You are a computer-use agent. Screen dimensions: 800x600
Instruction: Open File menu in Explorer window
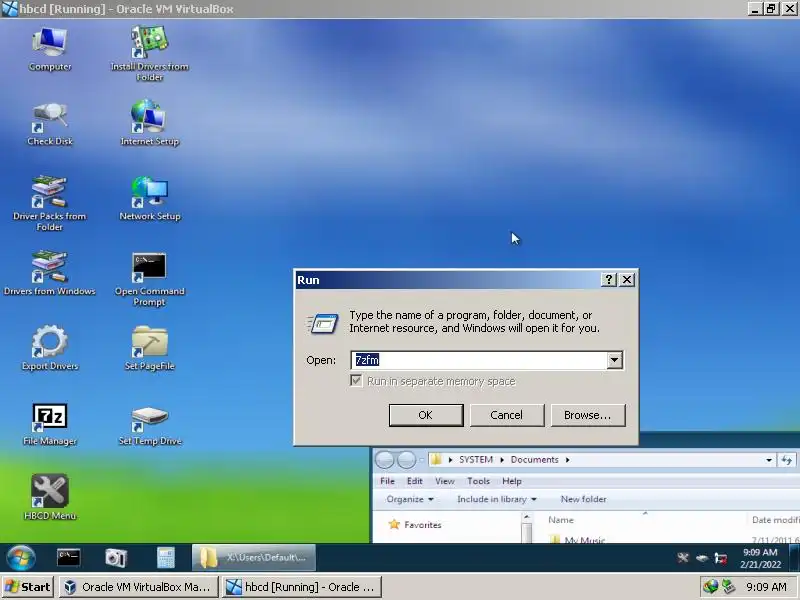(x=387, y=481)
